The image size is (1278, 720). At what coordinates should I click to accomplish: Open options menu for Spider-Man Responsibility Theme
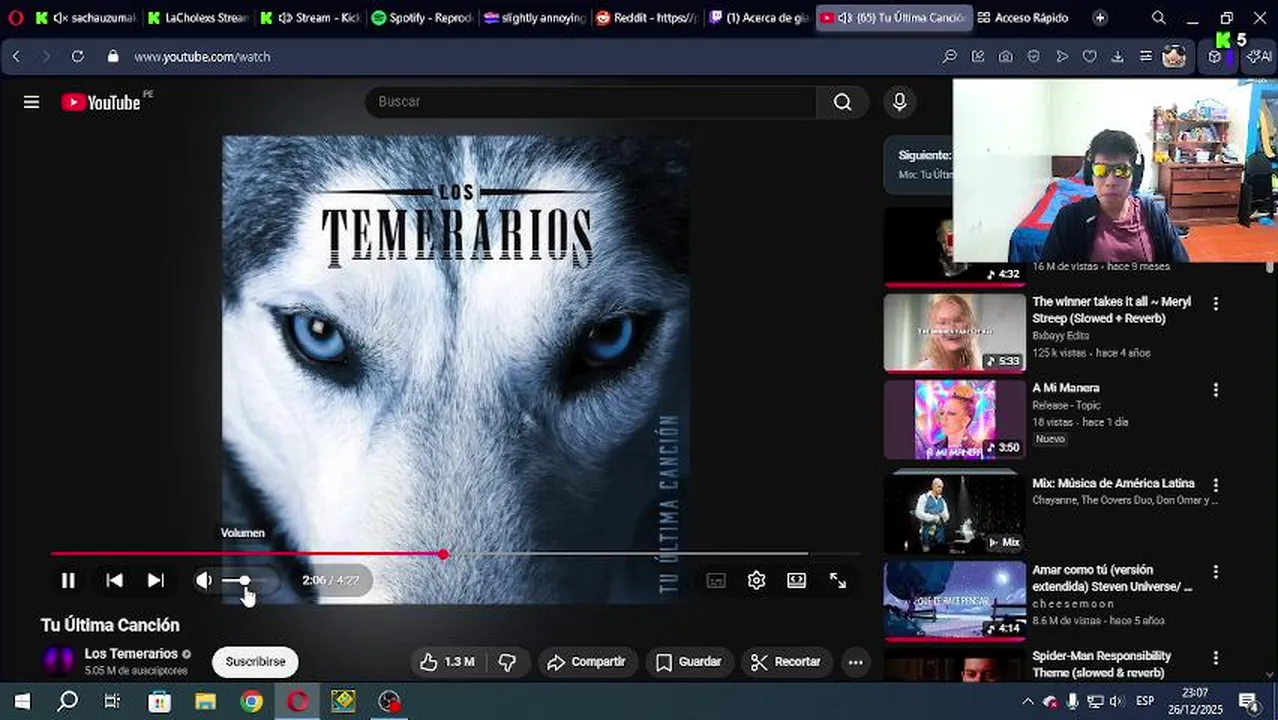click(1216, 658)
